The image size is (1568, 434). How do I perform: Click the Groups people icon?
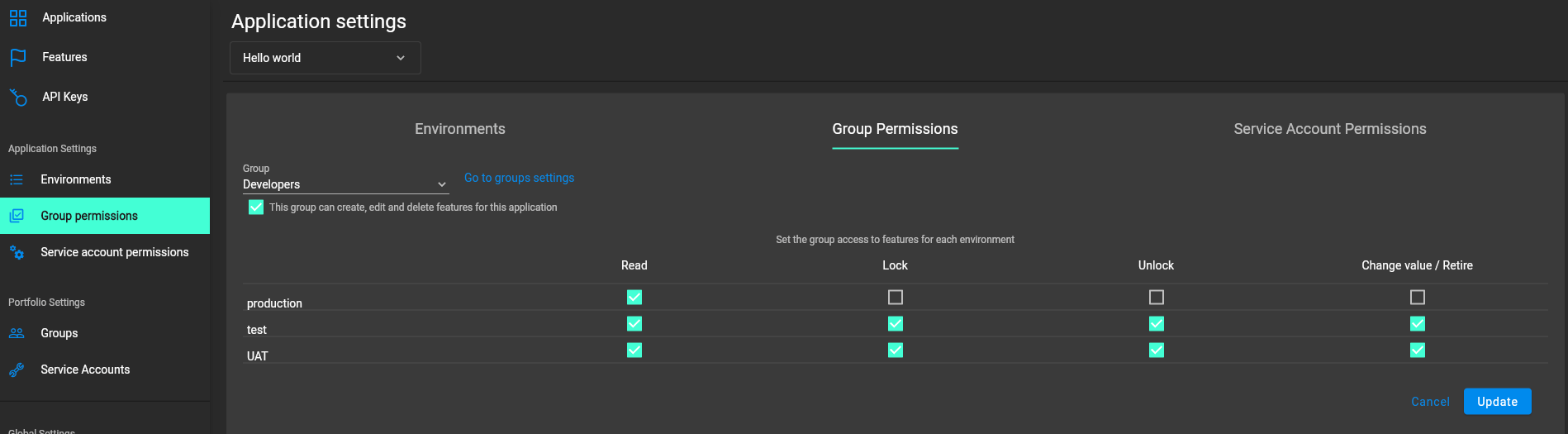tap(17, 333)
